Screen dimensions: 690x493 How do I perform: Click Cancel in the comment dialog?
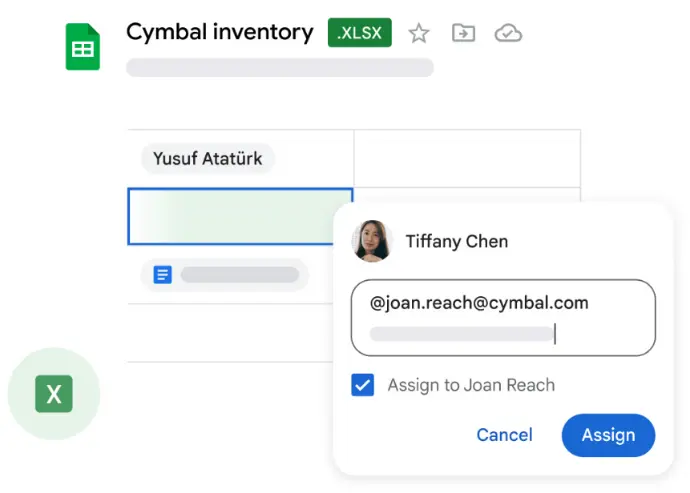coord(504,435)
